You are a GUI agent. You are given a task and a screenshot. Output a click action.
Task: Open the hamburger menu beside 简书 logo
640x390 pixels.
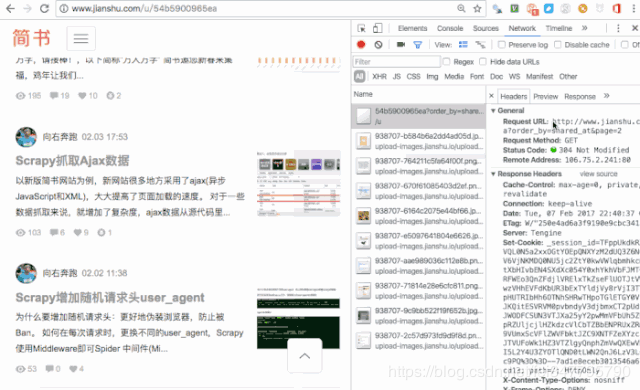point(81,38)
